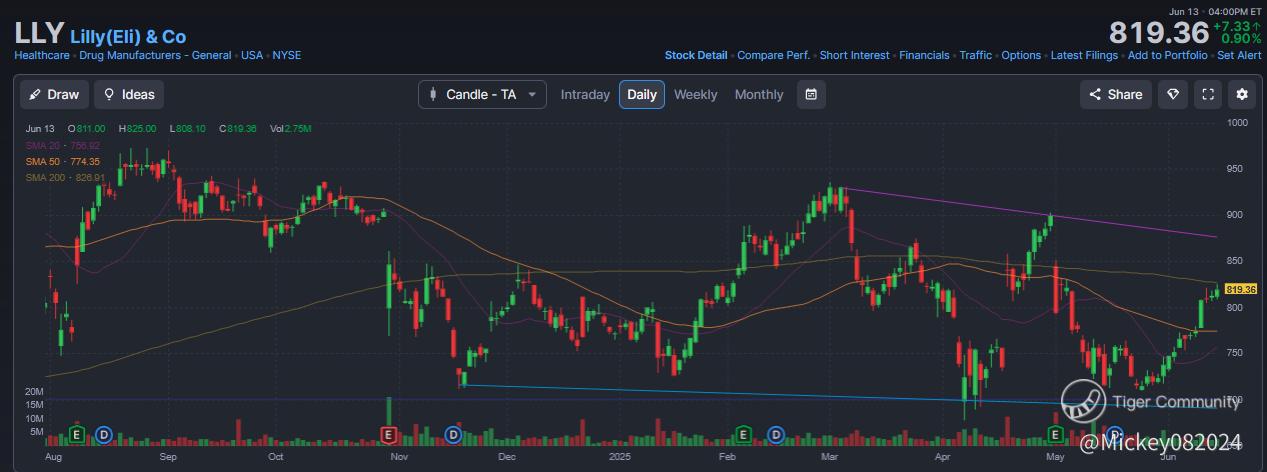Click the SMA 50 indicator label

pyautogui.click(x=63, y=161)
